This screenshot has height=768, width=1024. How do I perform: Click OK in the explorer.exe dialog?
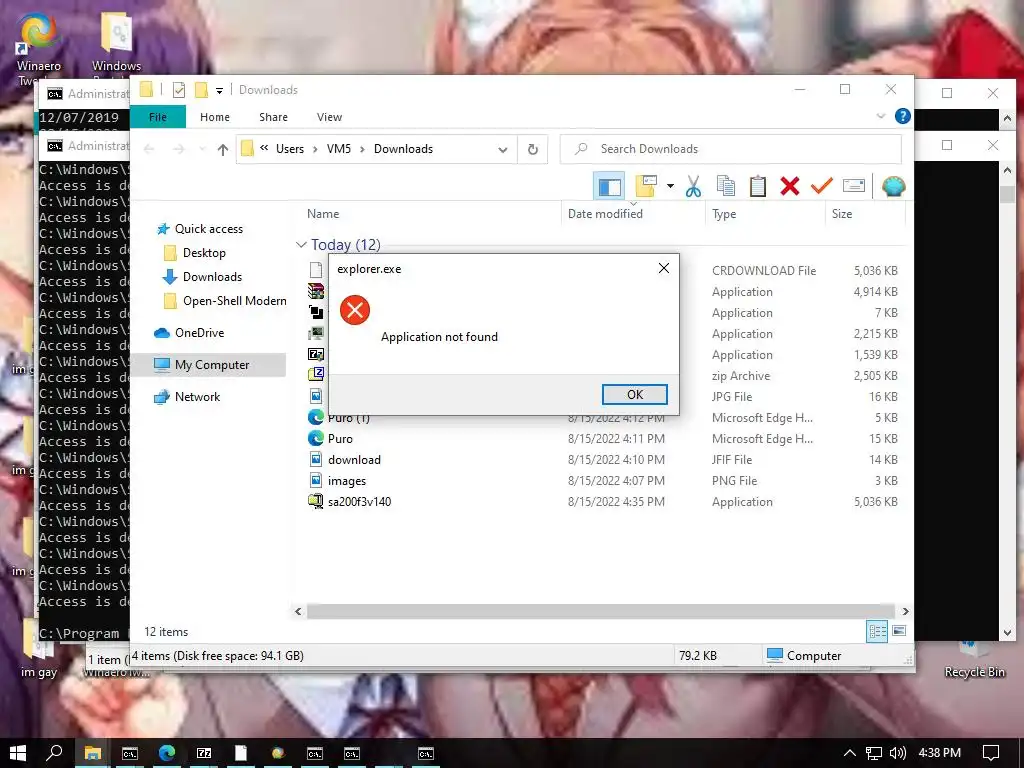coord(634,394)
